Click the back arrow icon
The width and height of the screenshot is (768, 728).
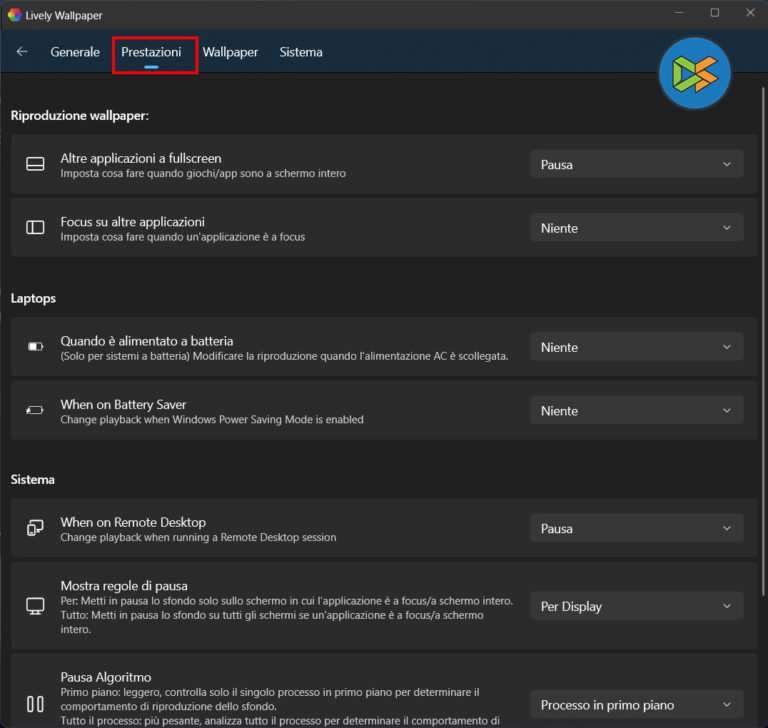[x=22, y=52]
